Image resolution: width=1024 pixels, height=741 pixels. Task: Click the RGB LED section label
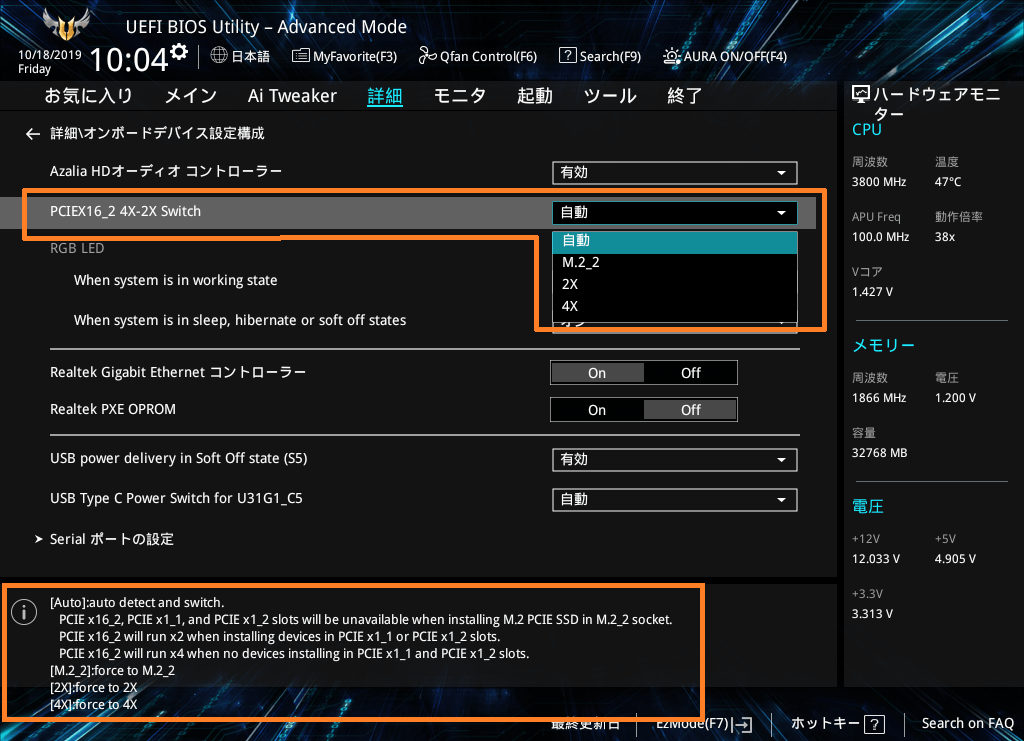77,248
